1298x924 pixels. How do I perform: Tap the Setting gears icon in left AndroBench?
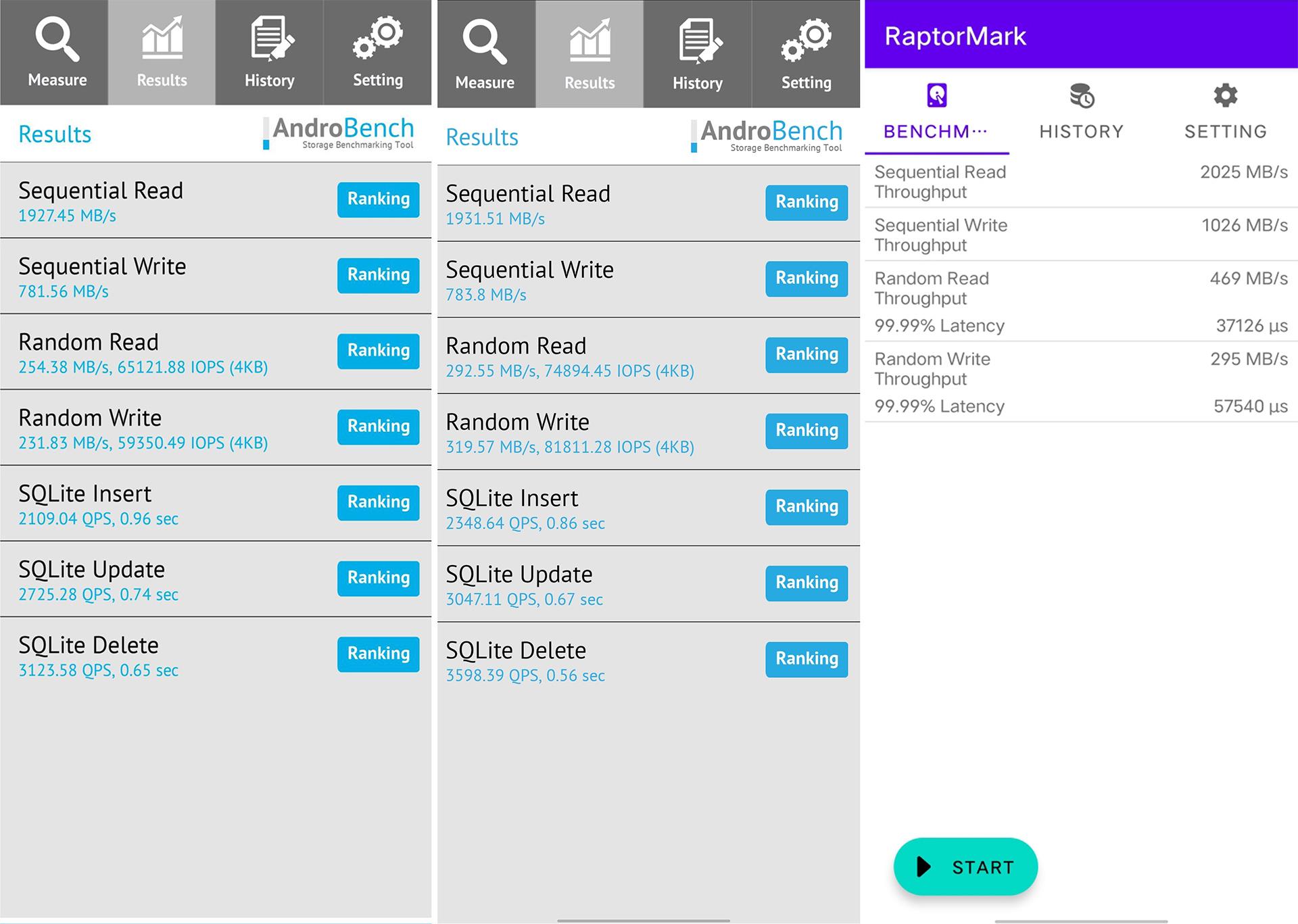pos(377,38)
